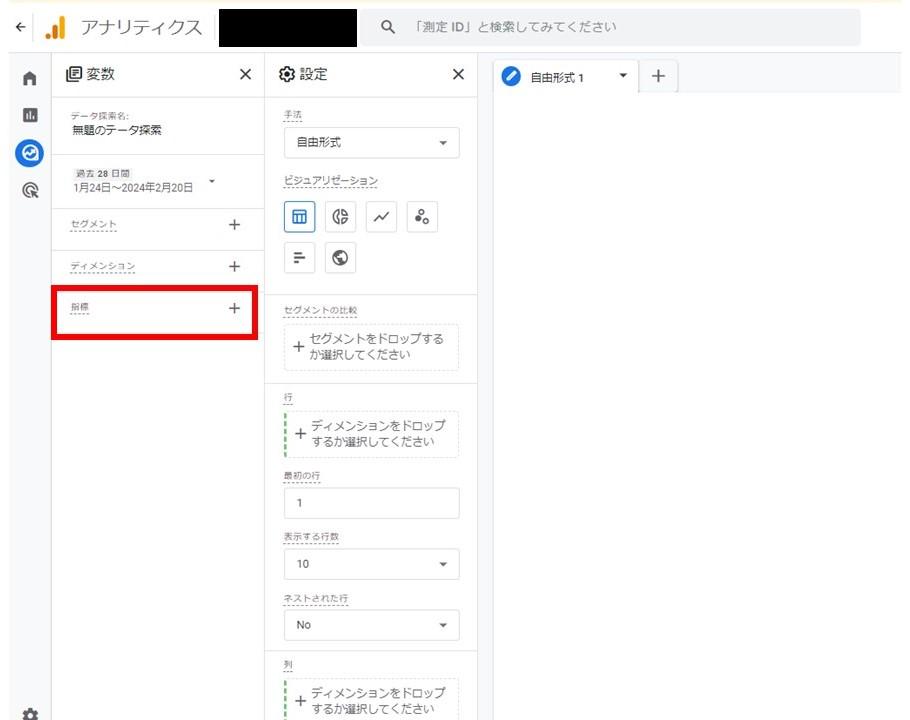Click the データ探索名 label
Image resolution: width=910 pixels, height=720 pixels.
(100, 116)
